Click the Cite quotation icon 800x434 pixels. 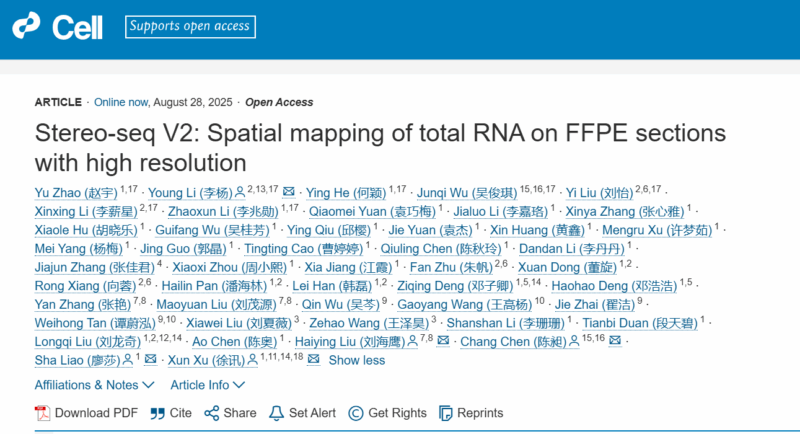pos(157,413)
